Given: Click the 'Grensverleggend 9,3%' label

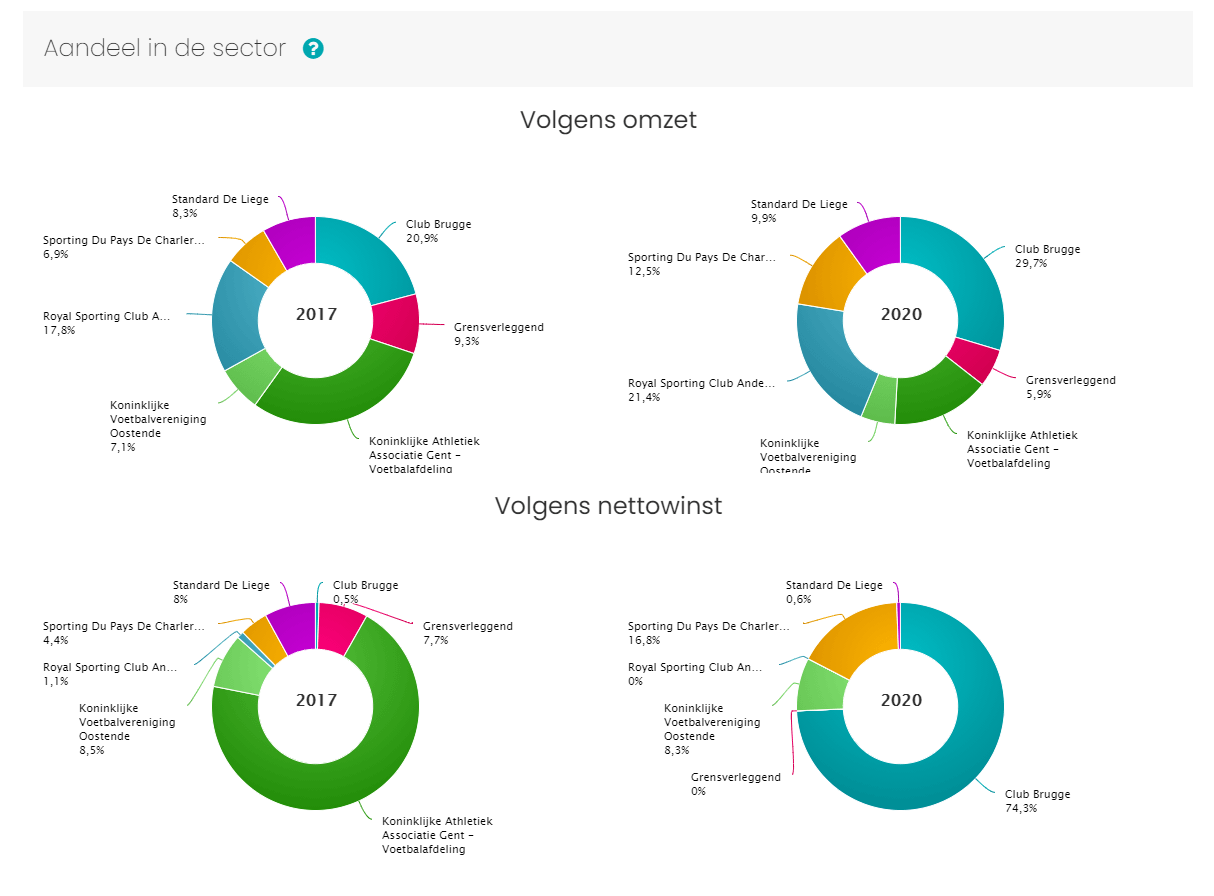Looking at the screenshot, I should point(498,334).
